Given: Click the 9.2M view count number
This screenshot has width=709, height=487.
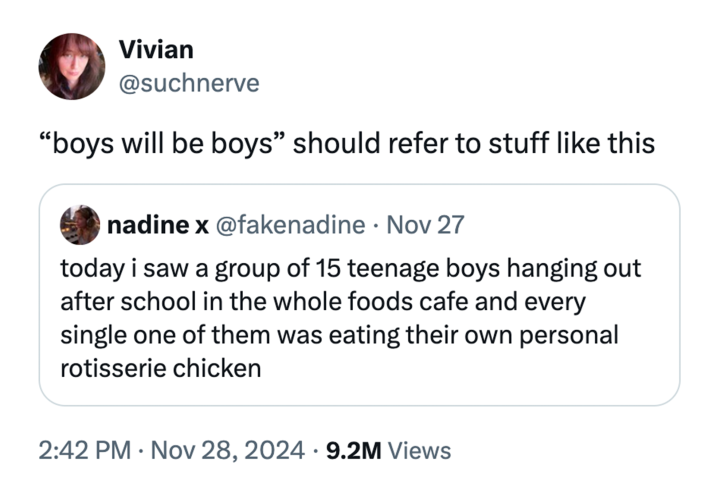Looking at the screenshot, I should click(353, 451).
